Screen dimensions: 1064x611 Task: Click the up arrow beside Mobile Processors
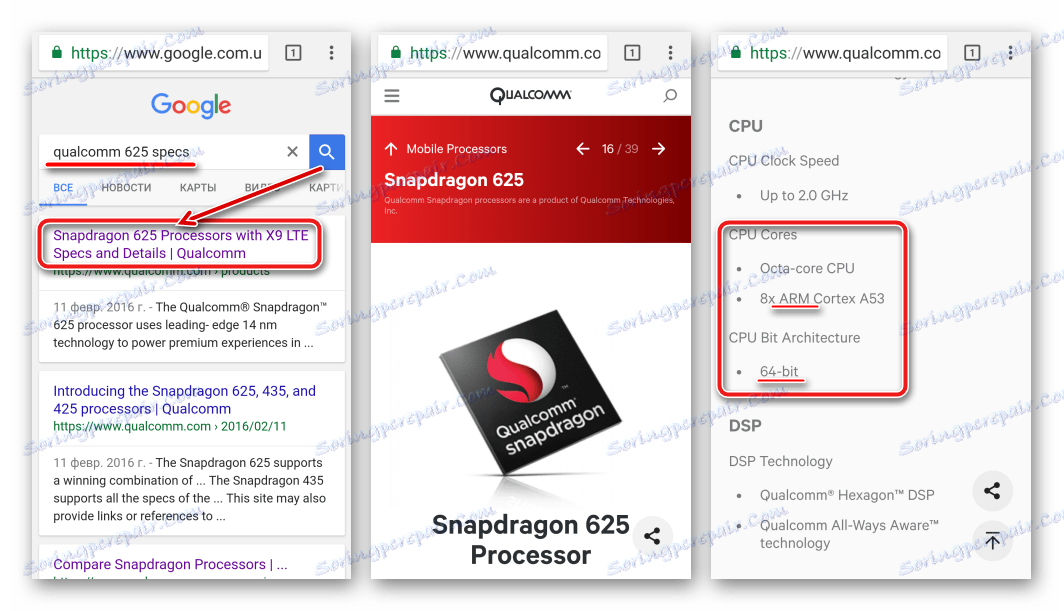[x=391, y=149]
